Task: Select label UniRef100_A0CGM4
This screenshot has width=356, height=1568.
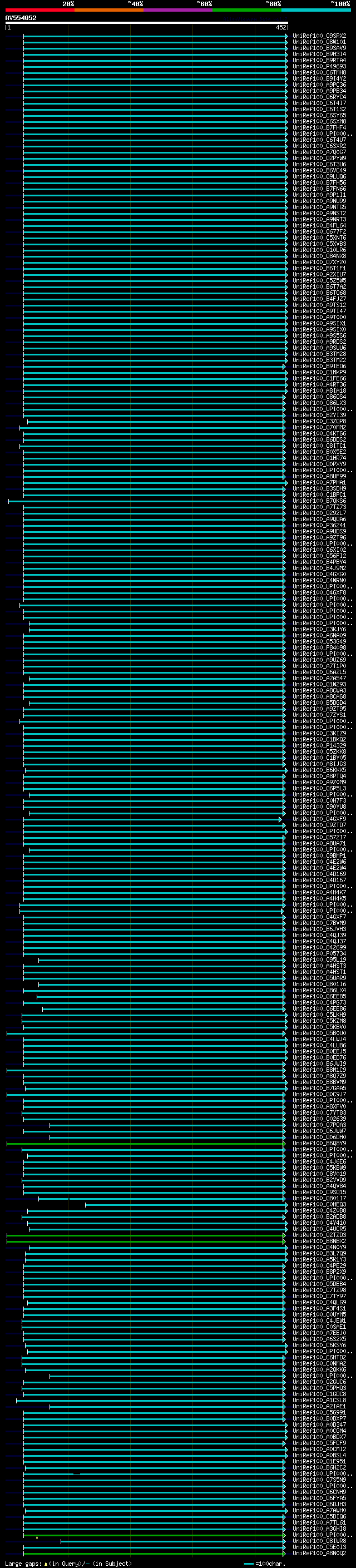Action: (319, 1431)
